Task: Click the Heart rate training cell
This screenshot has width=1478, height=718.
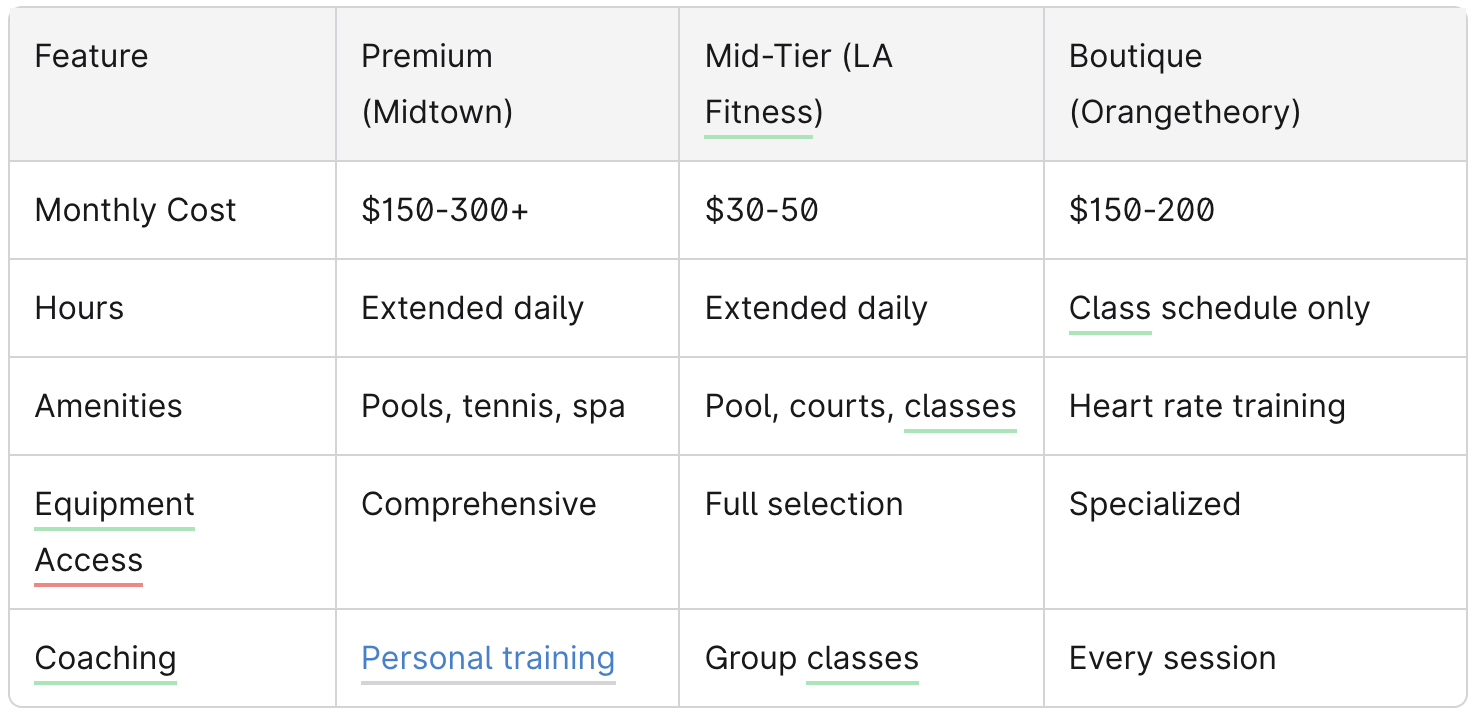Action: pos(1255,406)
